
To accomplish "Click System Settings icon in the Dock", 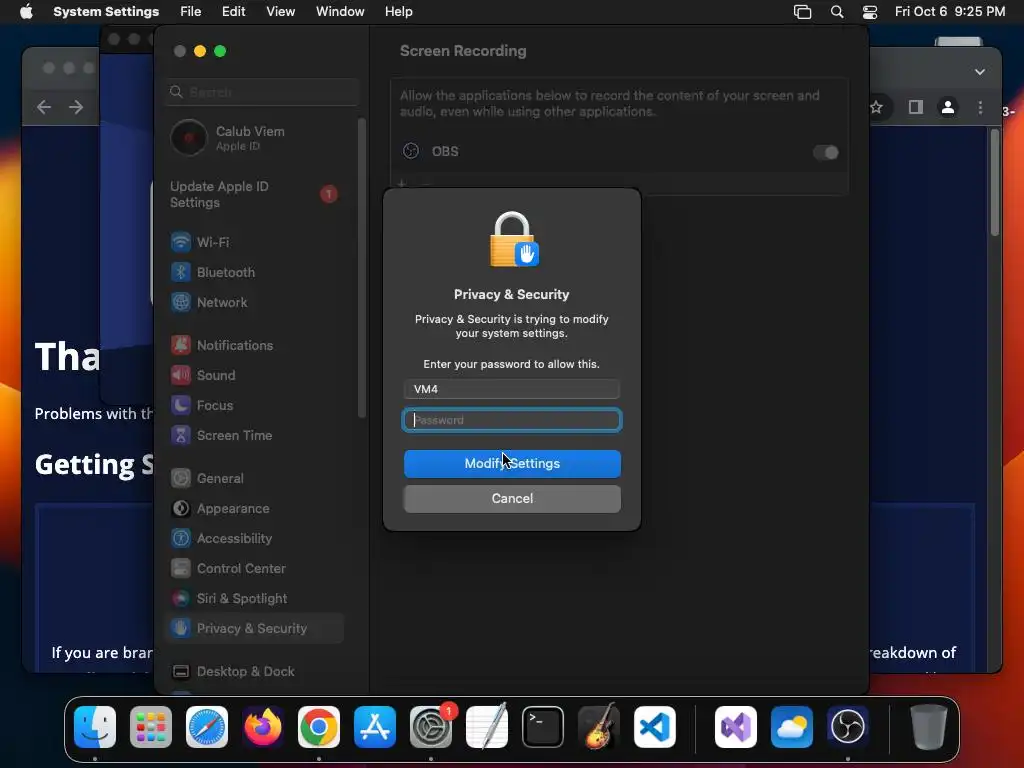I will (x=431, y=727).
